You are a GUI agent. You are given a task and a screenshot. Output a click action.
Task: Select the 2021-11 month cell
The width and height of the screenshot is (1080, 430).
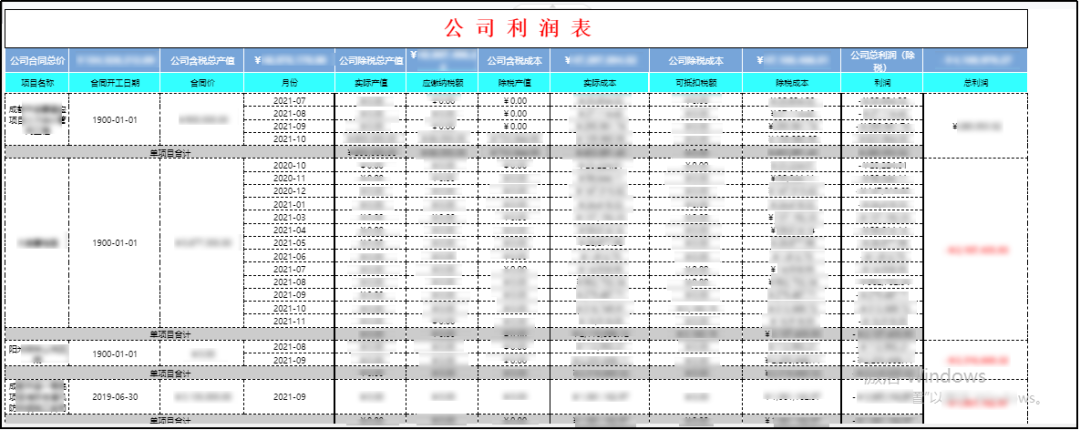tap(289, 321)
